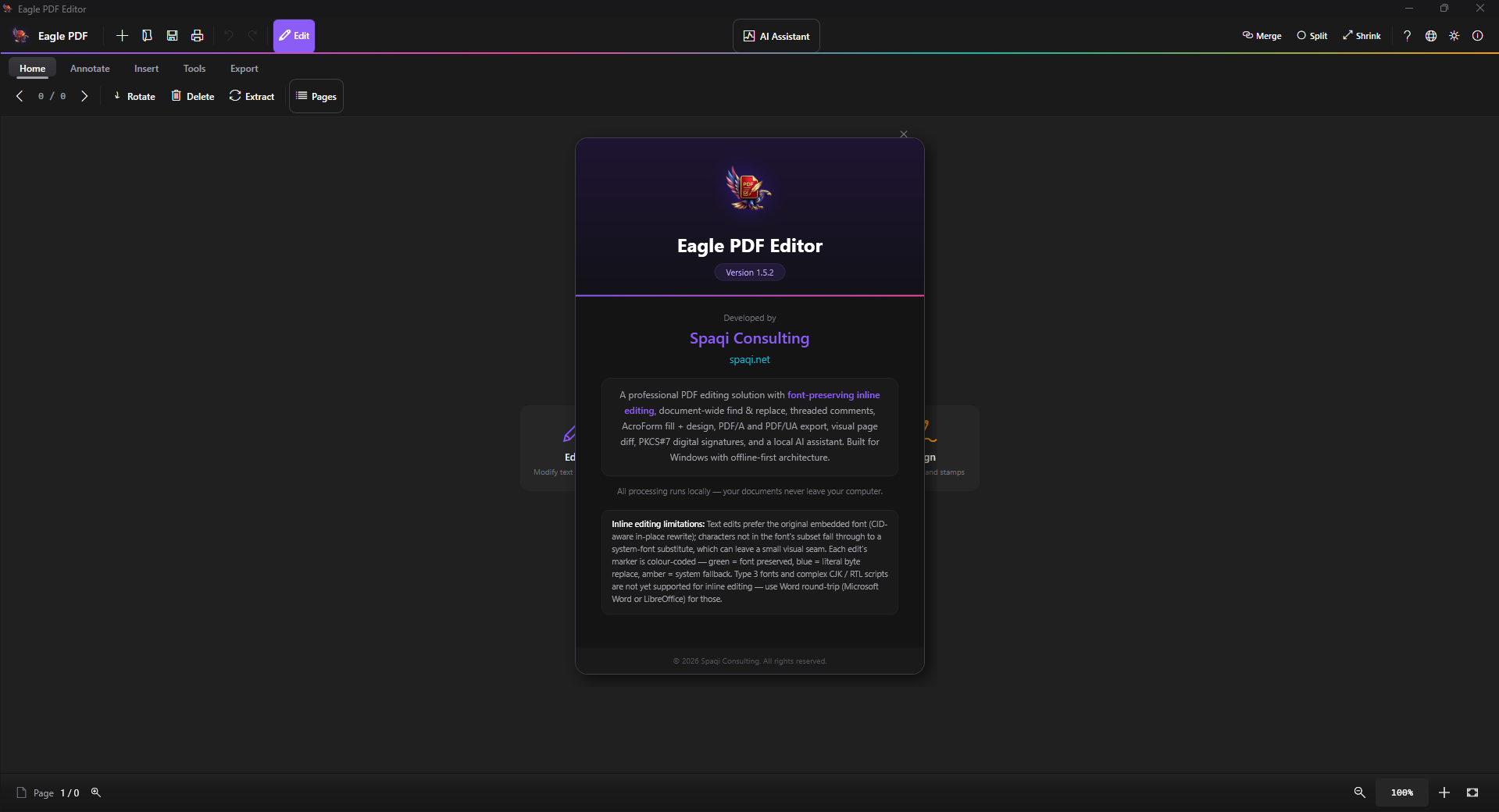1499x812 pixels.
Task: Open help via the question mark icon
Action: 1407,36
